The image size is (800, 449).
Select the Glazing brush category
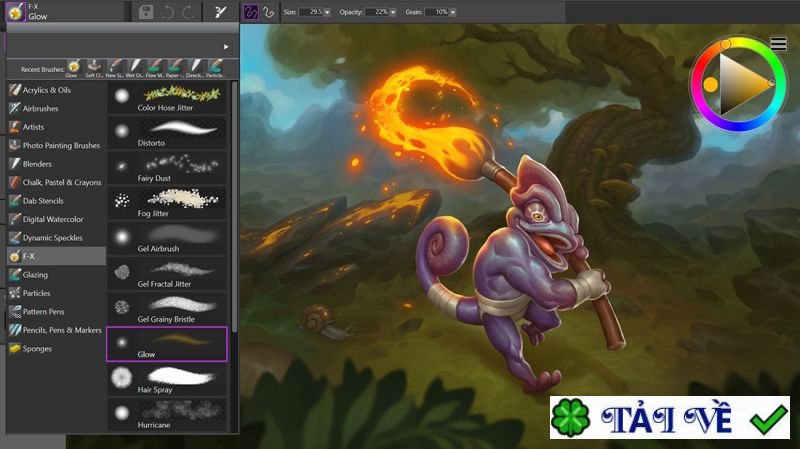(x=56, y=275)
